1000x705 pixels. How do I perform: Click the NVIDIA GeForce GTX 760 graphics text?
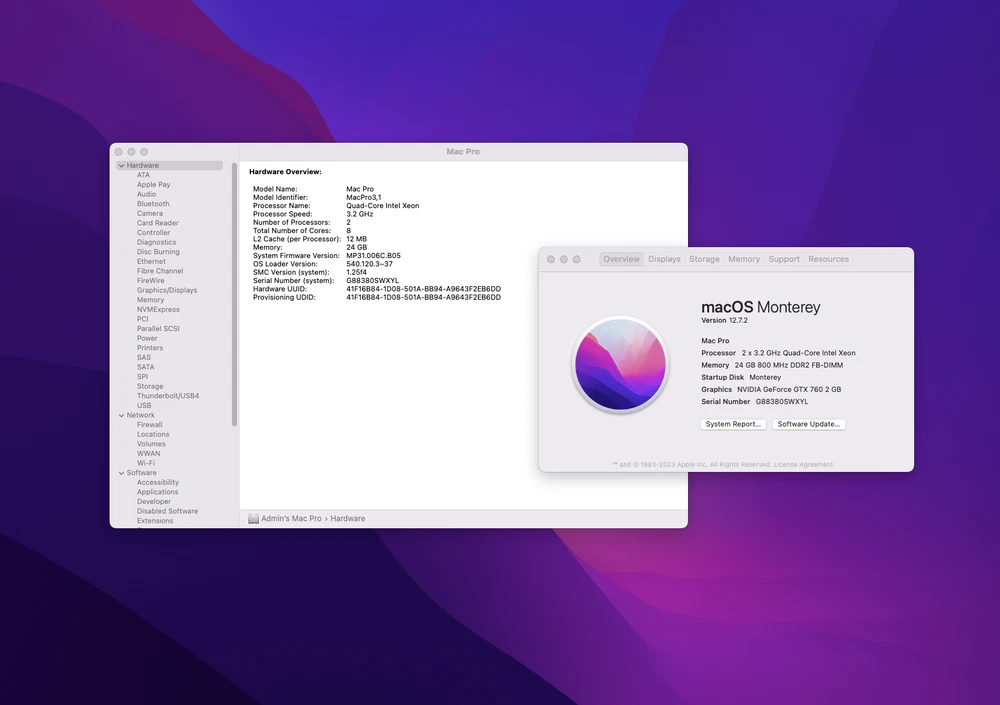[789, 389]
